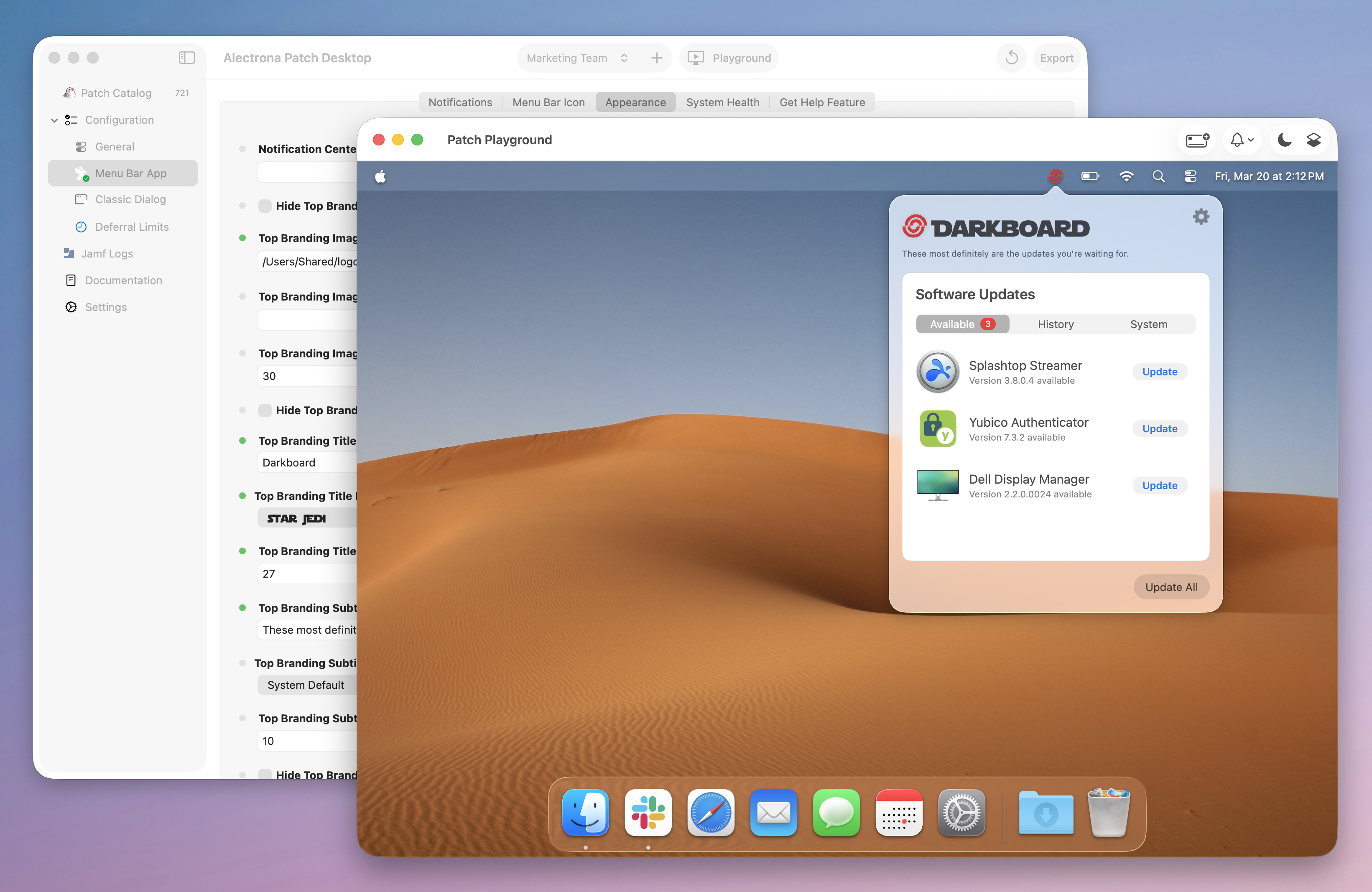Click the Apple menu in the simulated menu bar
This screenshot has height=892, width=1372.
tap(380, 176)
